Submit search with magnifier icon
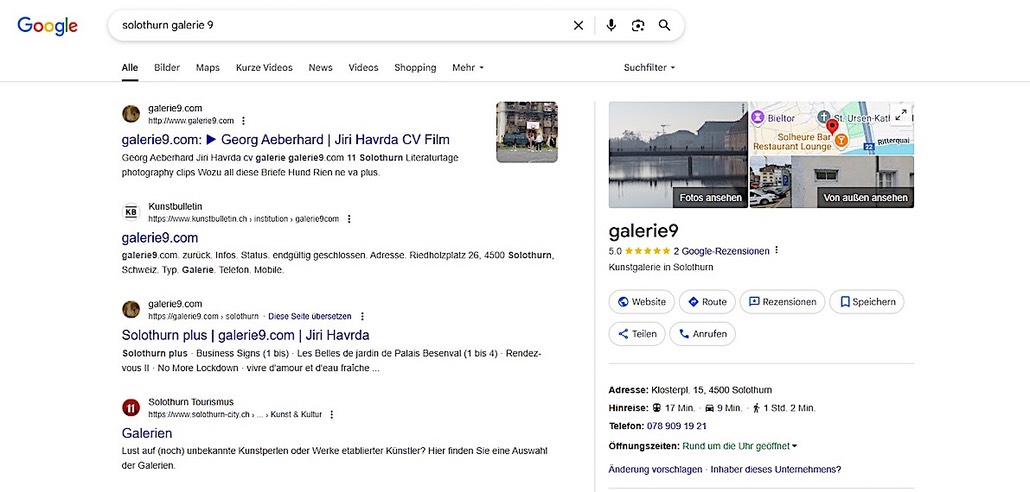The image size is (1030, 492). pos(665,26)
